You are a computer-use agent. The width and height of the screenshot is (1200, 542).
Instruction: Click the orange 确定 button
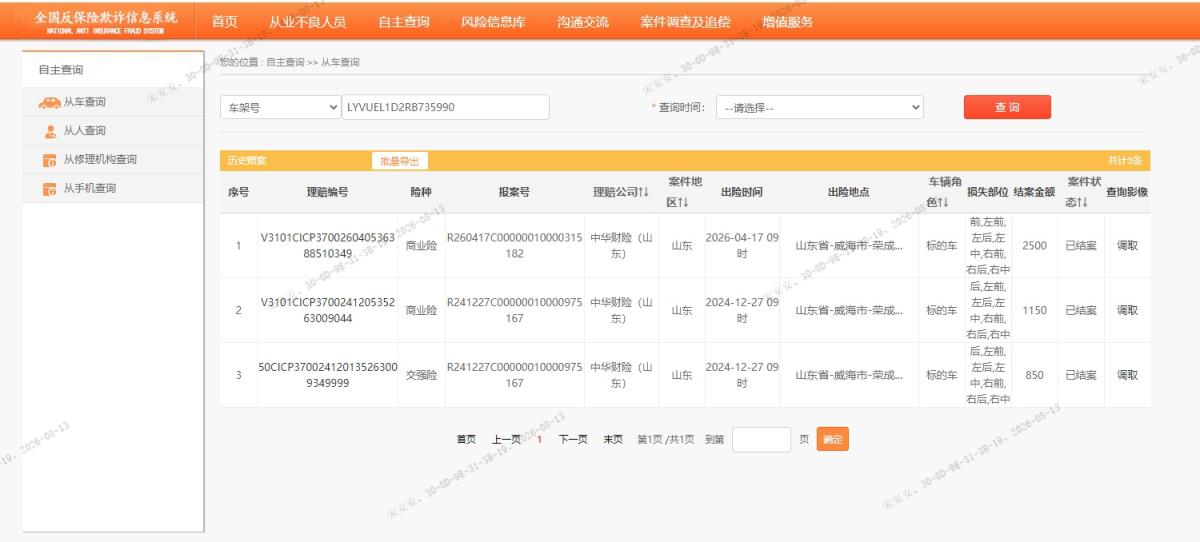[x=833, y=439]
